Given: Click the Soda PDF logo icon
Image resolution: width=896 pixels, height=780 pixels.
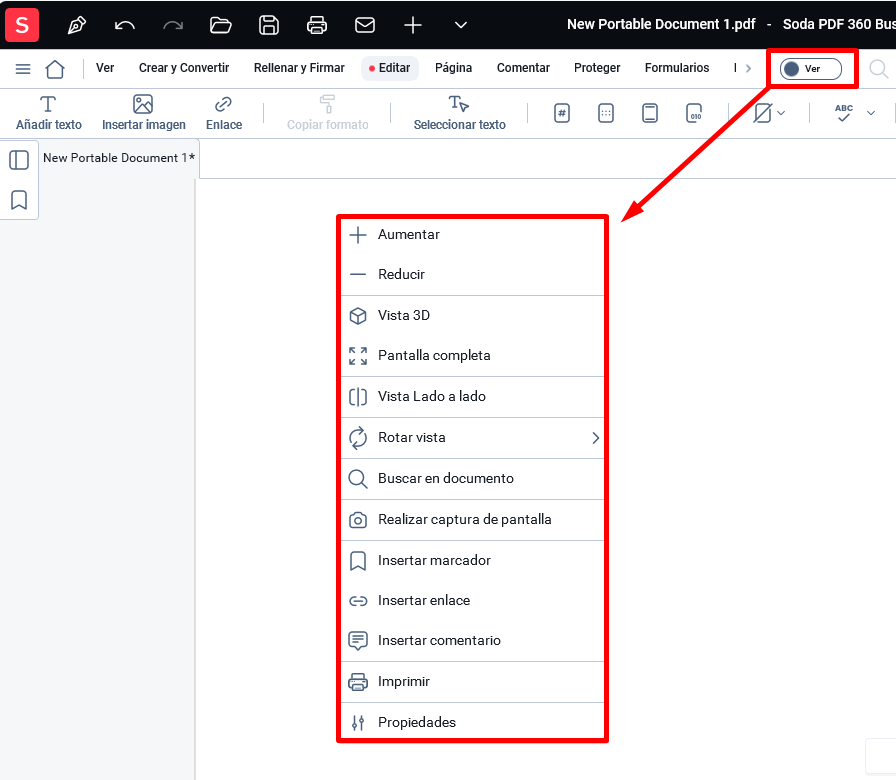Looking at the screenshot, I should pos(22,25).
